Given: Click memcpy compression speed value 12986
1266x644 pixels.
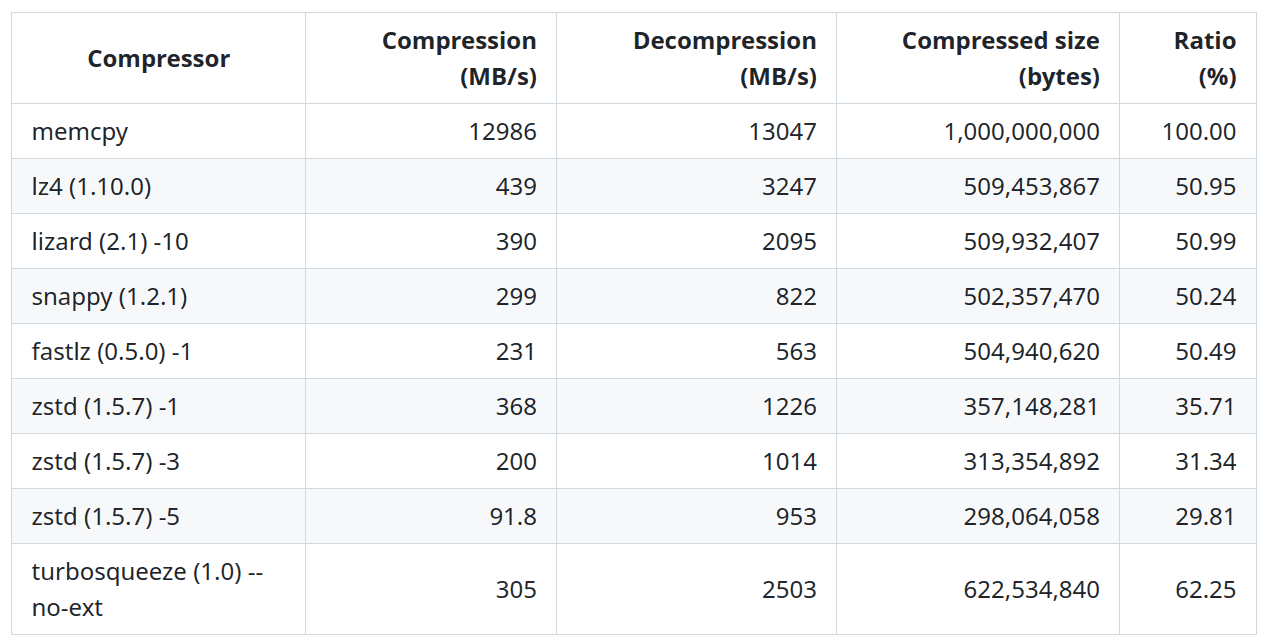Looking at the screenshot, I should (502, 132).
